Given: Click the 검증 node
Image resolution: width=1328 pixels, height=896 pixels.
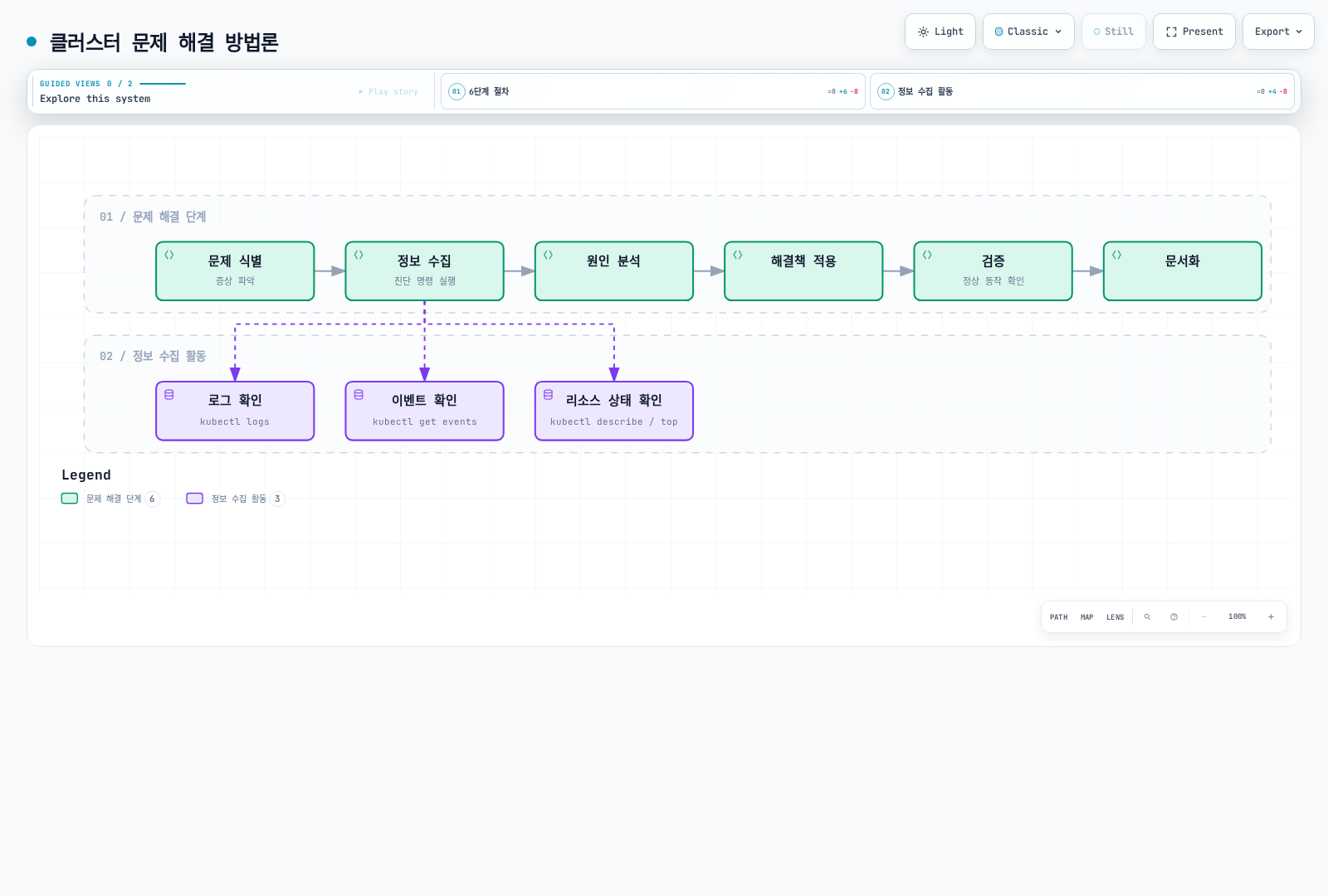Looking at the screenshot, I should [x=993, y=271].
